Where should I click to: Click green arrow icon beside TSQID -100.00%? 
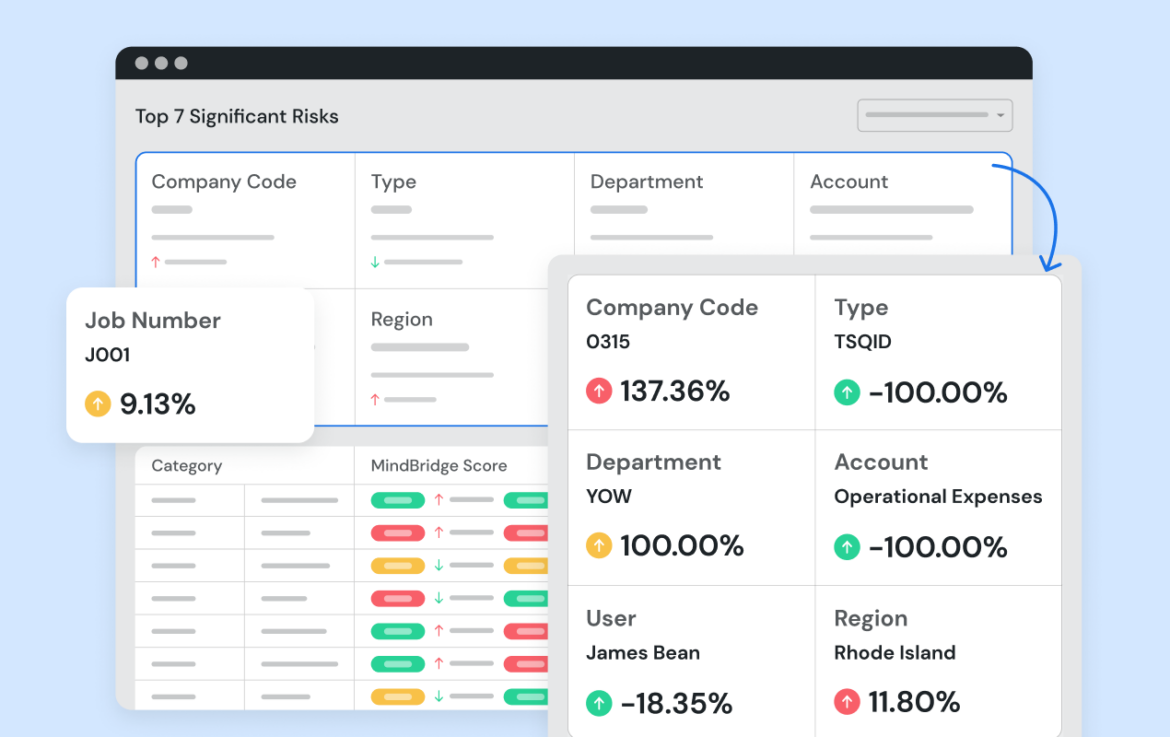coord(846,392)
